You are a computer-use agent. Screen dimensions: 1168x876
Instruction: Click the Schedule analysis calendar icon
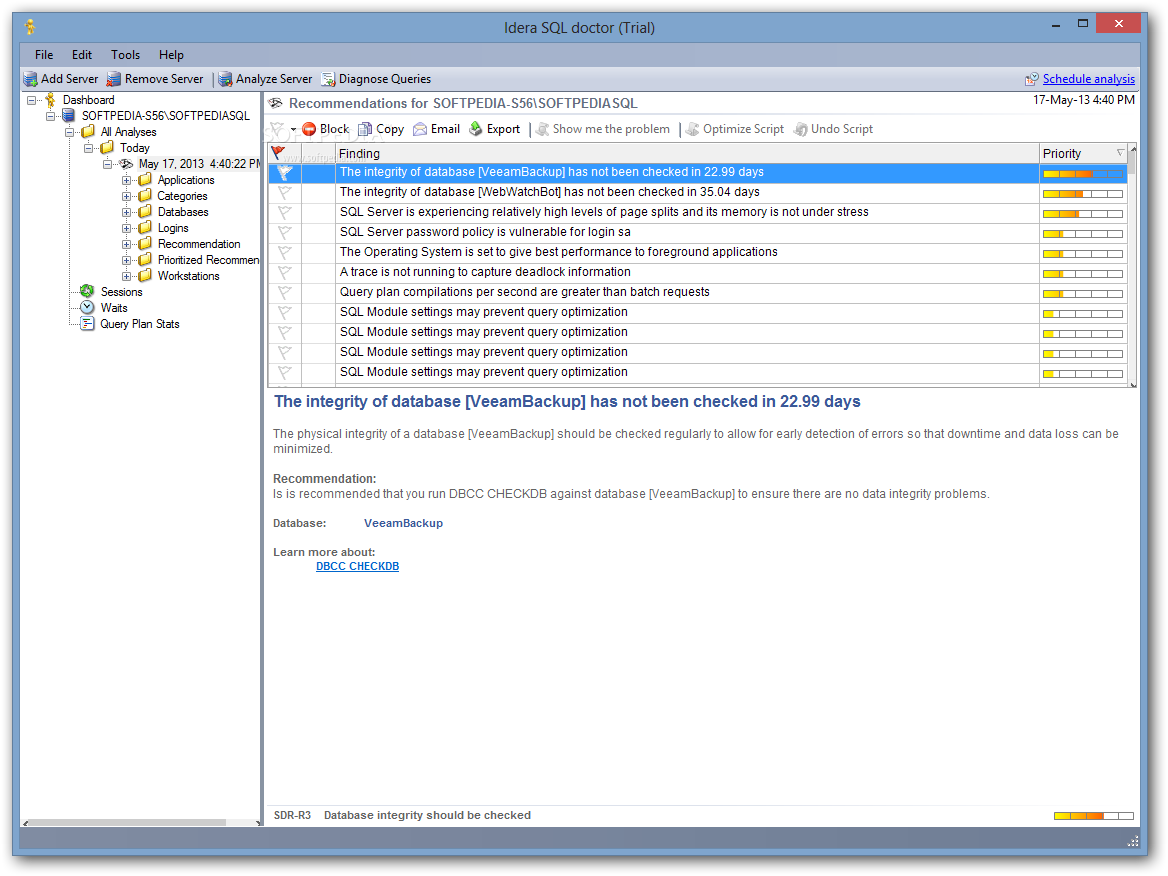point(1032,79)
